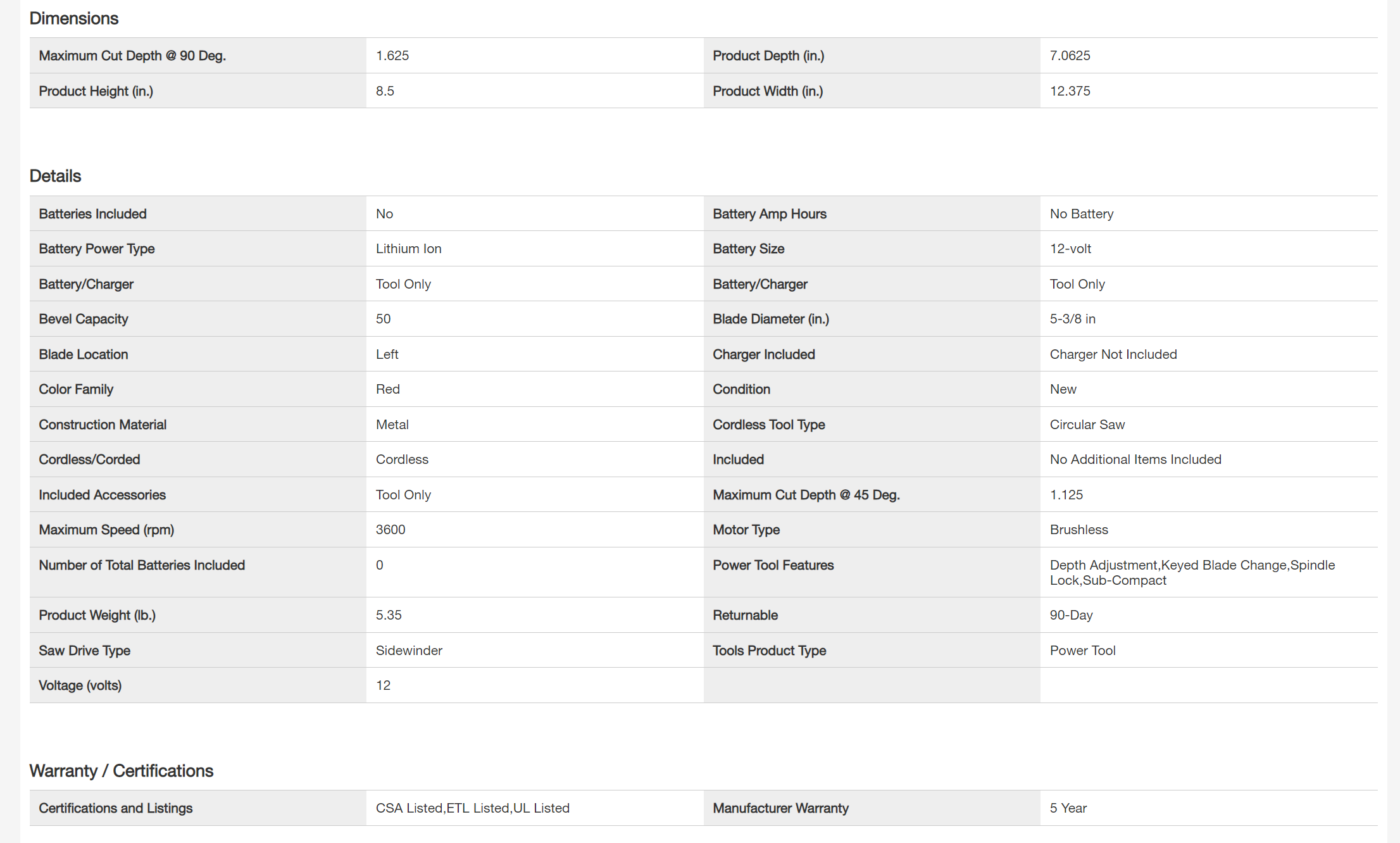Click the CSA Listed,ETL Listed,UL Listed text
The image size is (1400, 843).
[x=472, y=808]
